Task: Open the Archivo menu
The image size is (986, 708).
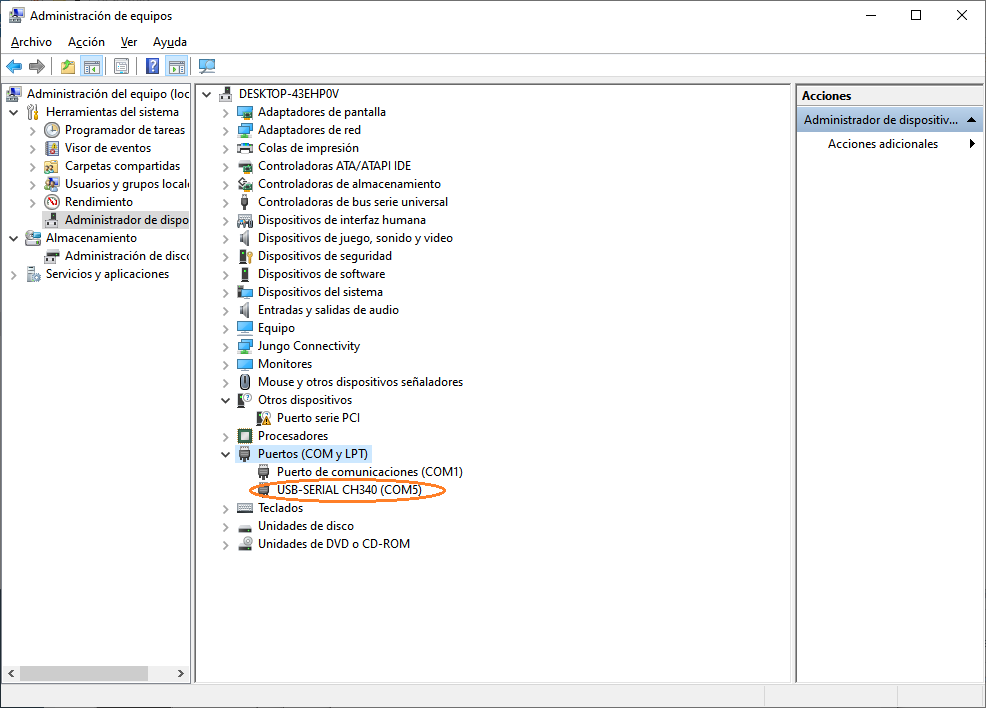Action: click(31, 42)
